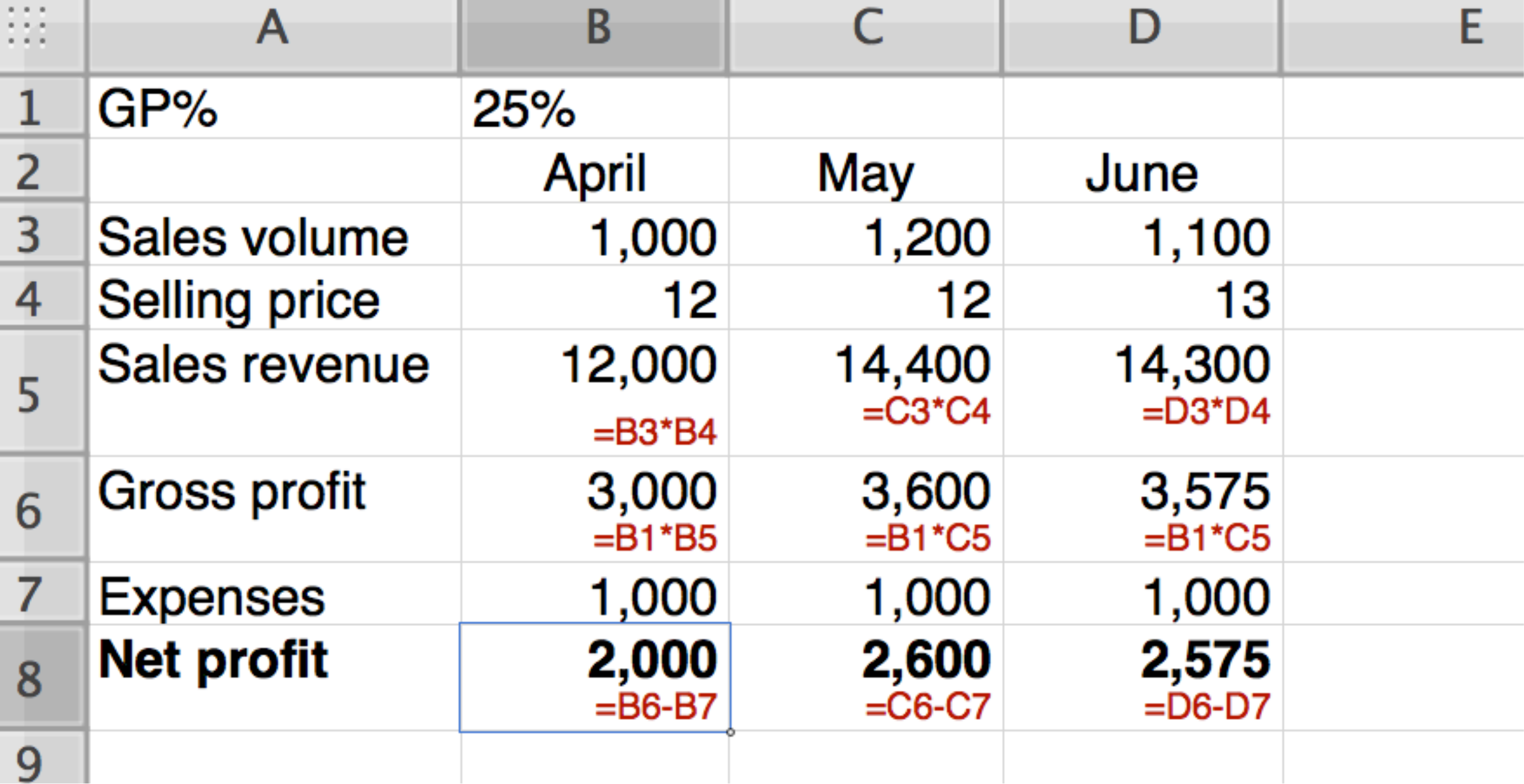The width and height of the screenshot is (1524, 784).
Task: Select June selling price 13
Action: [x=1143, y=297]
